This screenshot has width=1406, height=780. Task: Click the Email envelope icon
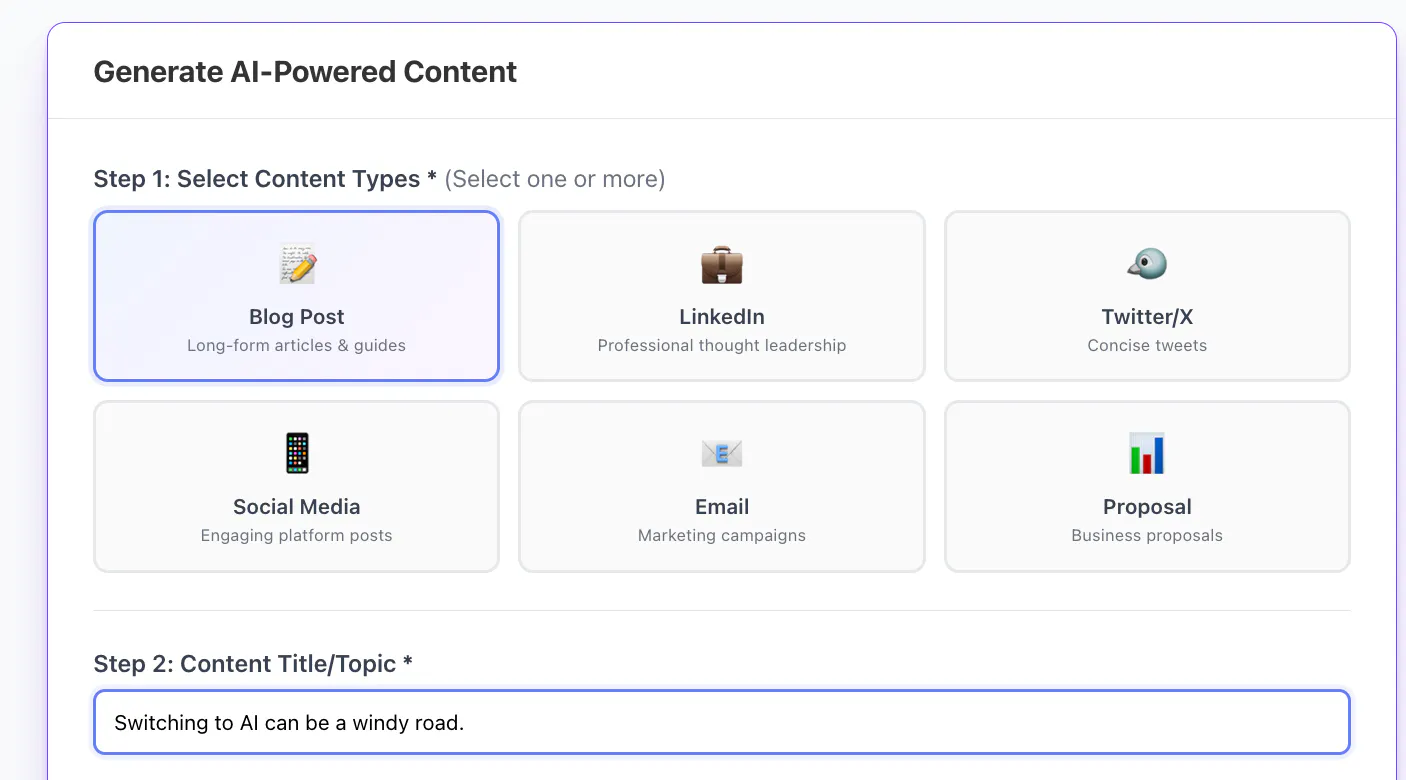[x=722, y=454]
